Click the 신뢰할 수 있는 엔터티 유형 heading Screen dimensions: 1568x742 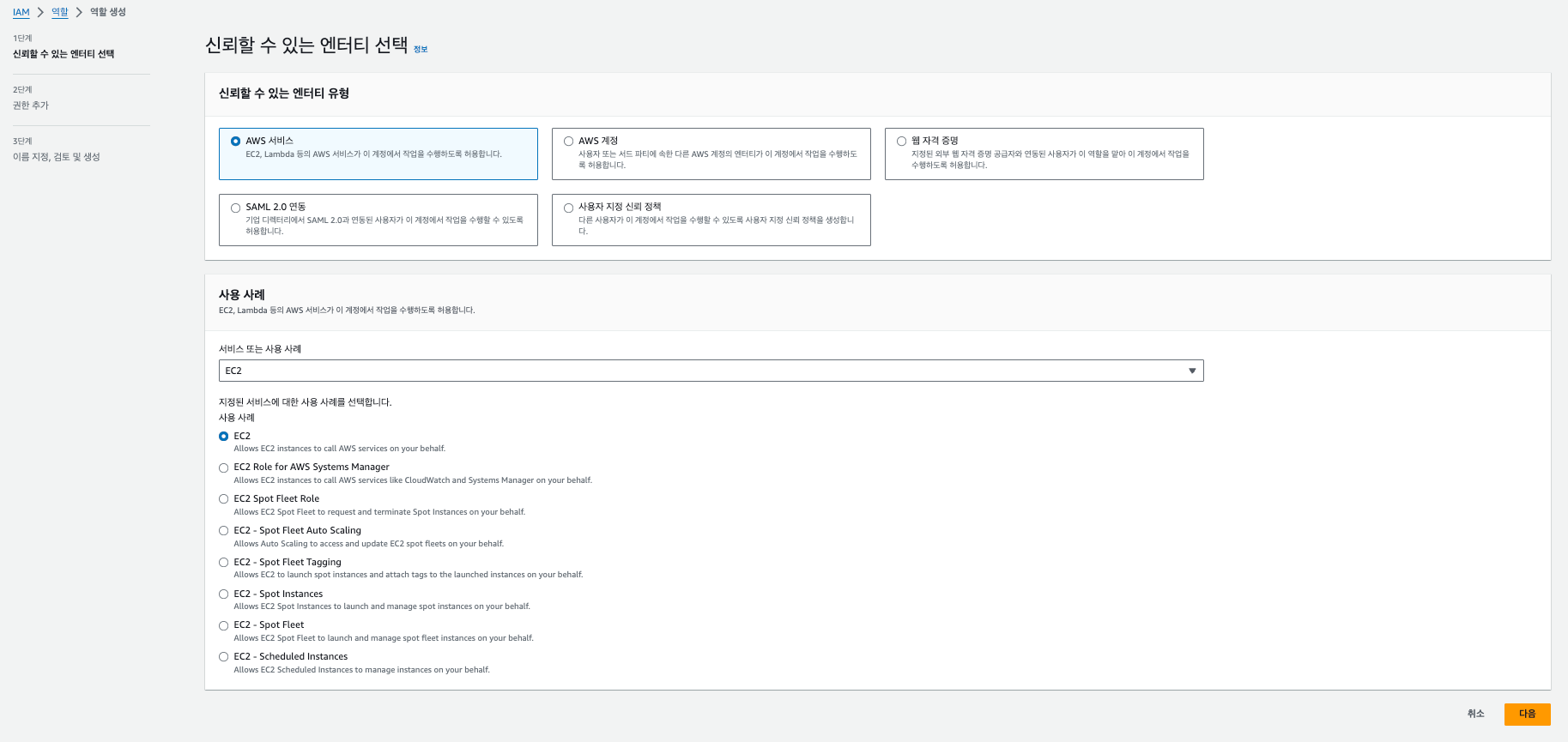(284, 94)
